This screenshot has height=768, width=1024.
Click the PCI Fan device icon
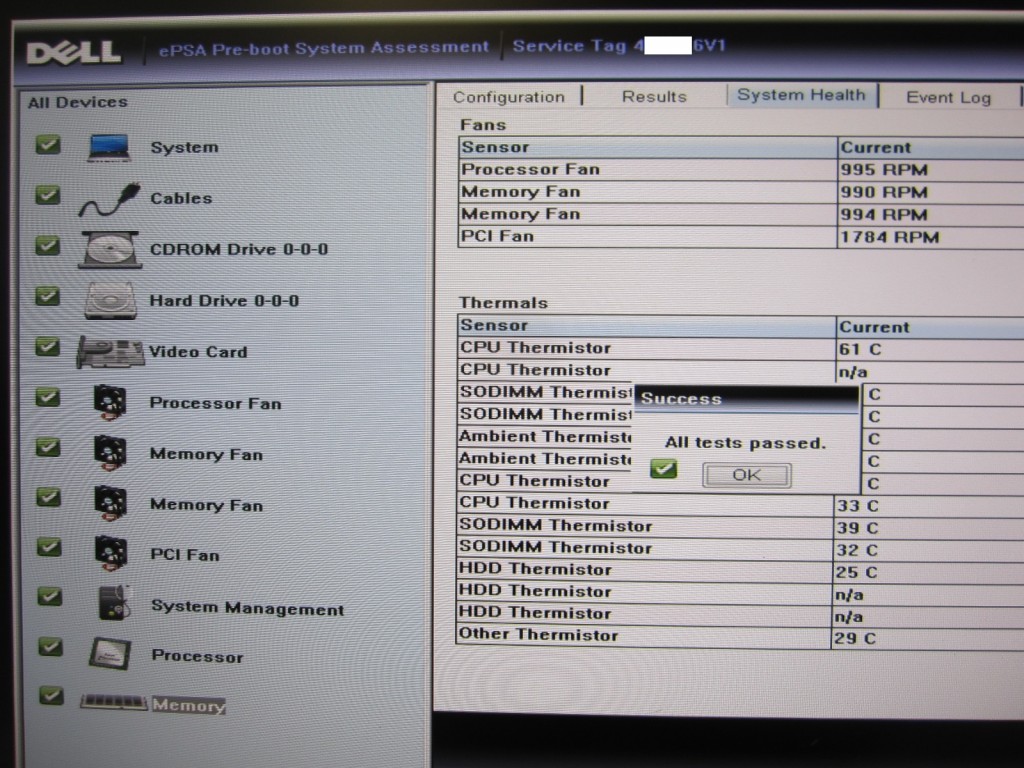pyautogui.click(x=110, y=553)
